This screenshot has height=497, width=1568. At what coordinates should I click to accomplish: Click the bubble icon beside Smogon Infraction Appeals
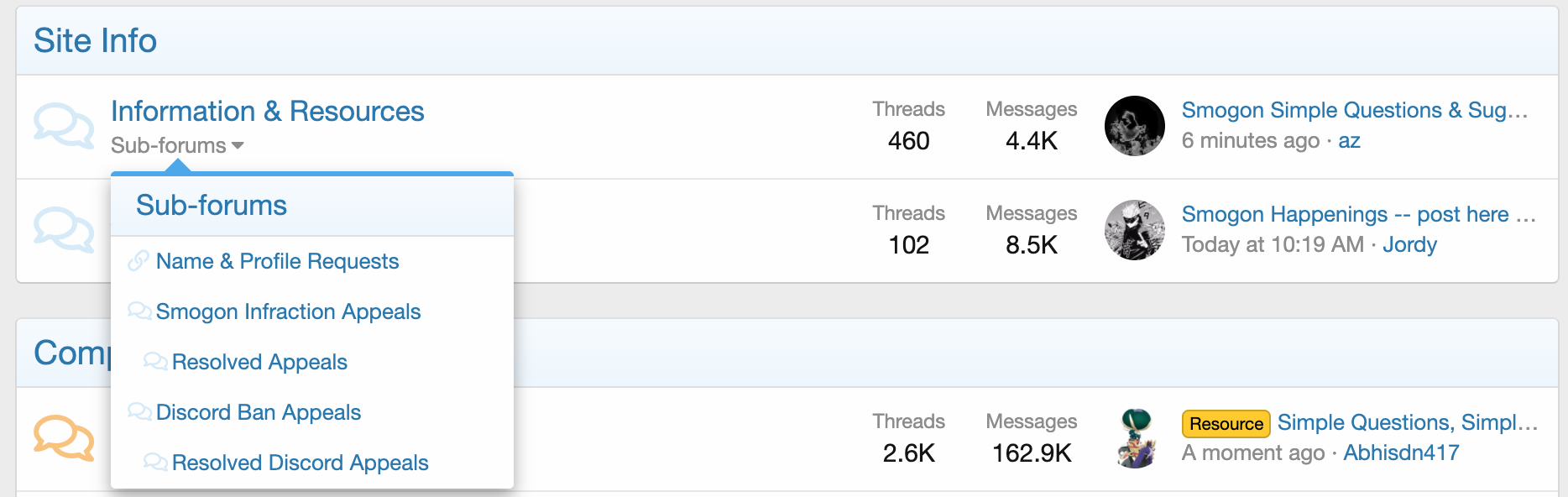(x=139, y=311)
